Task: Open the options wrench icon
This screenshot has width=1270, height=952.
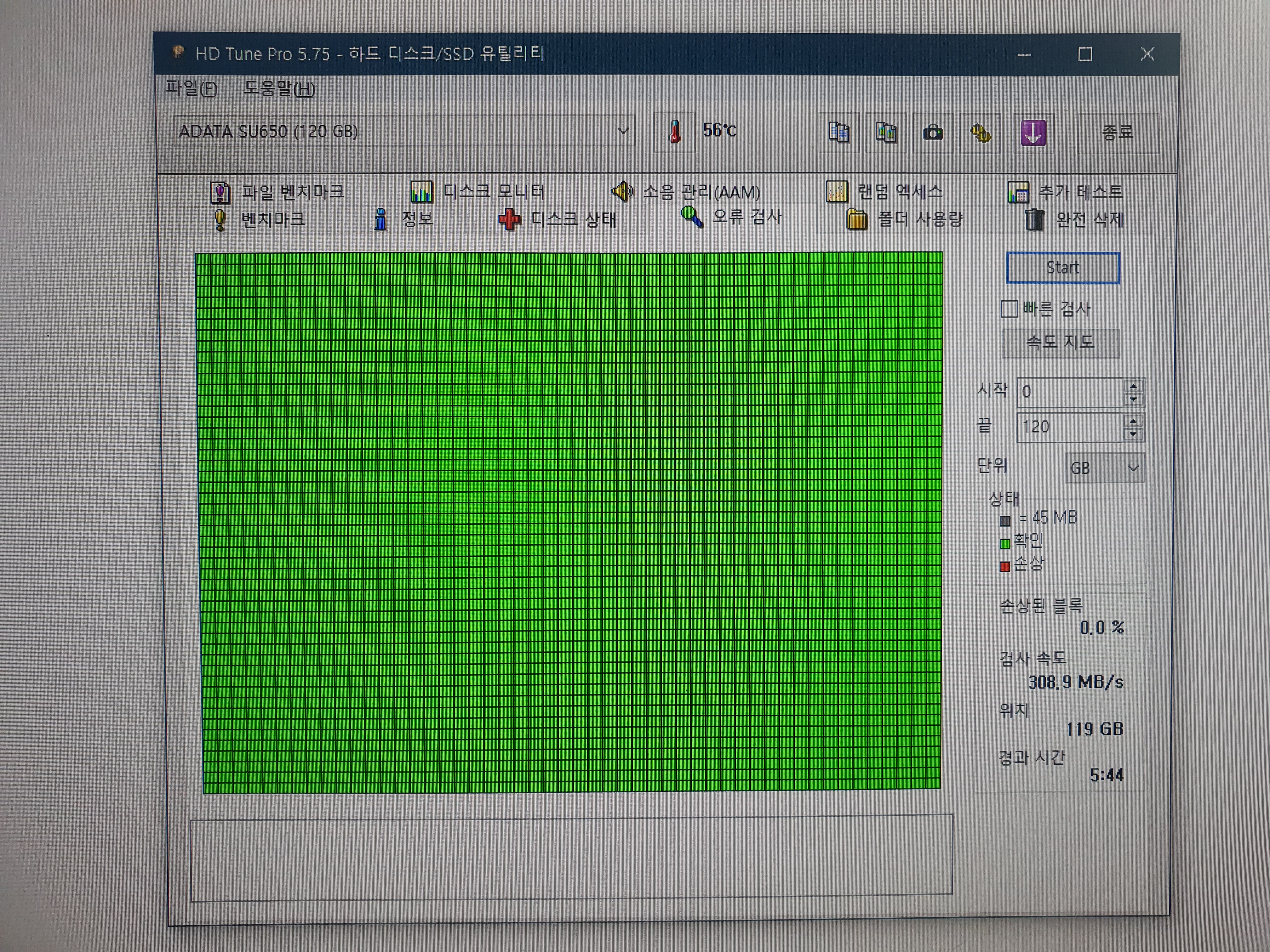Action: tap(980, 133)
